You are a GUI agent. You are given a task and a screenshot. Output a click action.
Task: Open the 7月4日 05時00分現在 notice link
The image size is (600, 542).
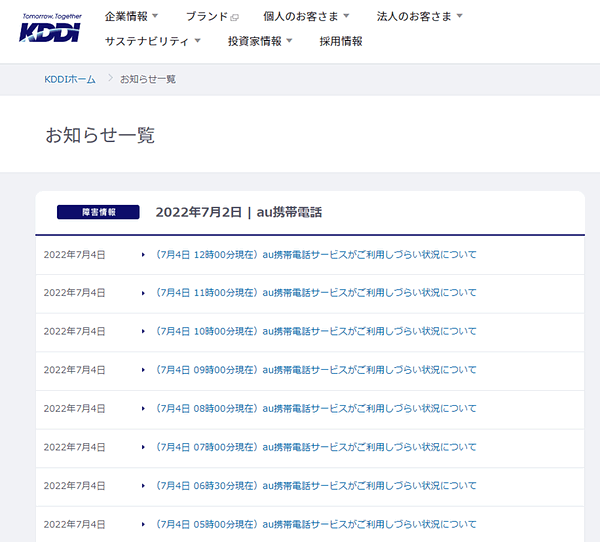[x=316, y=524]
